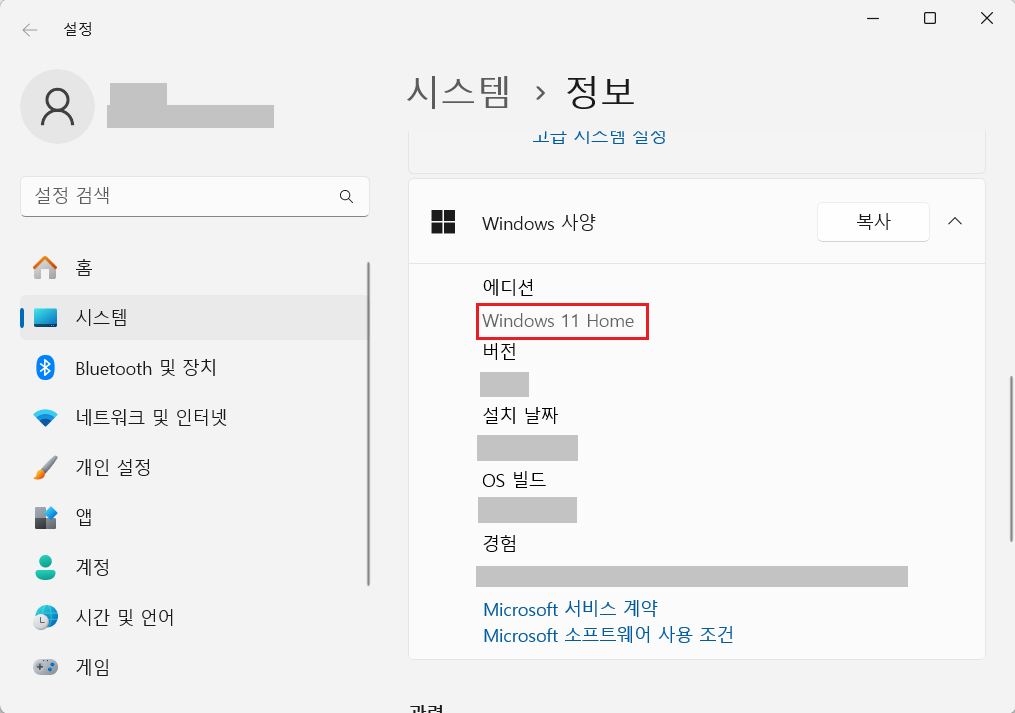Click the back arrow in Settings header
Image resolution: width=1015 pixels, height=713 pixels.
click(29, 30)
